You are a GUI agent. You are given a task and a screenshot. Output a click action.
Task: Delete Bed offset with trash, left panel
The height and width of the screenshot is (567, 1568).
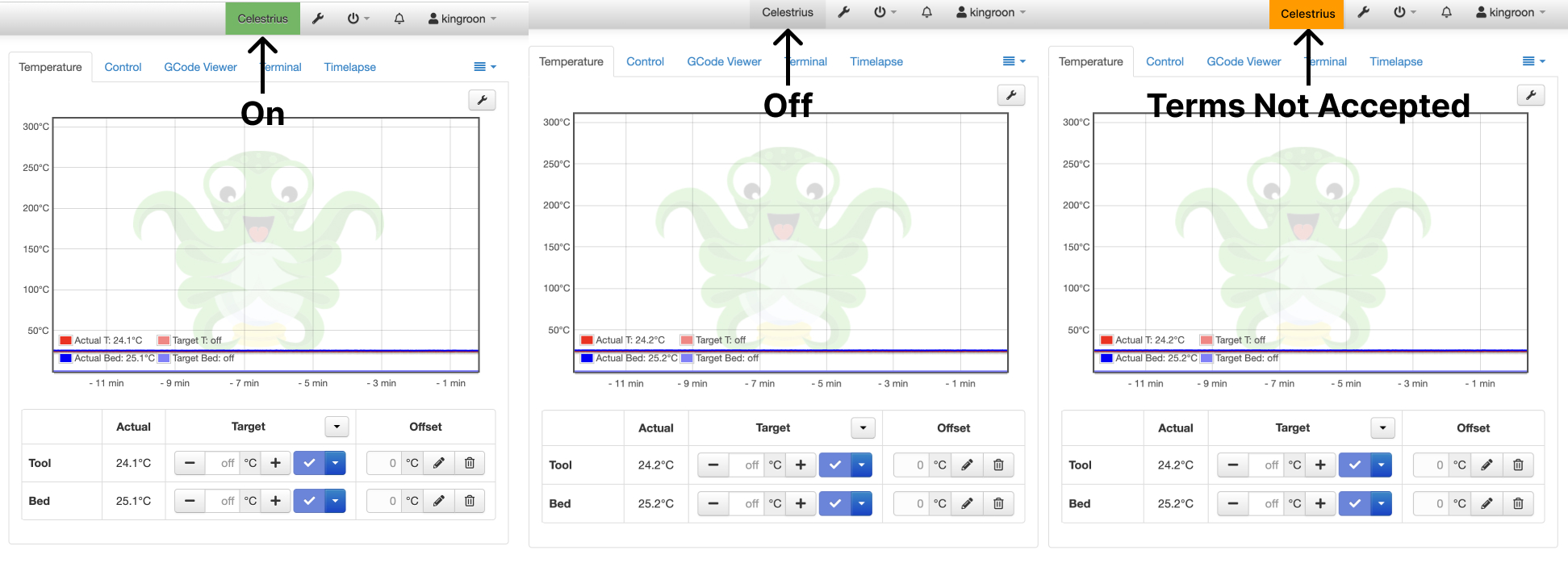470,501
